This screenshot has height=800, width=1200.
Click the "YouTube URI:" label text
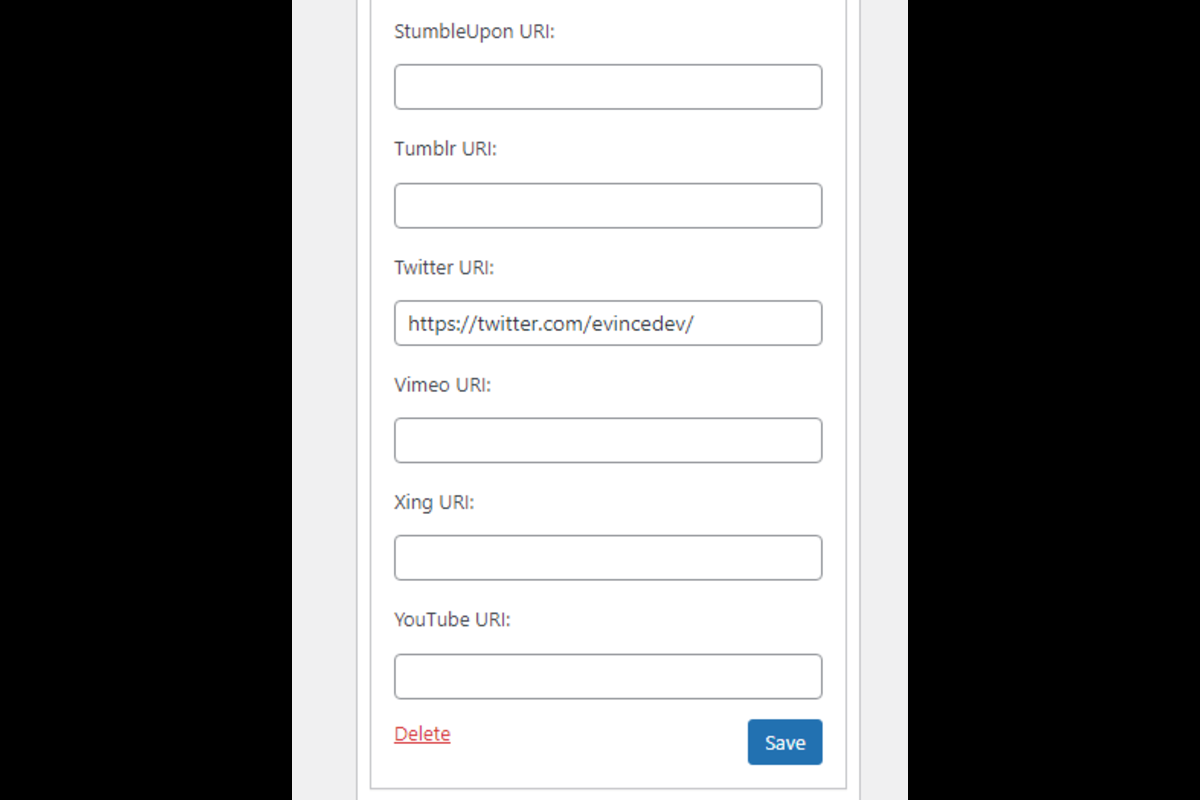(452, 620)
